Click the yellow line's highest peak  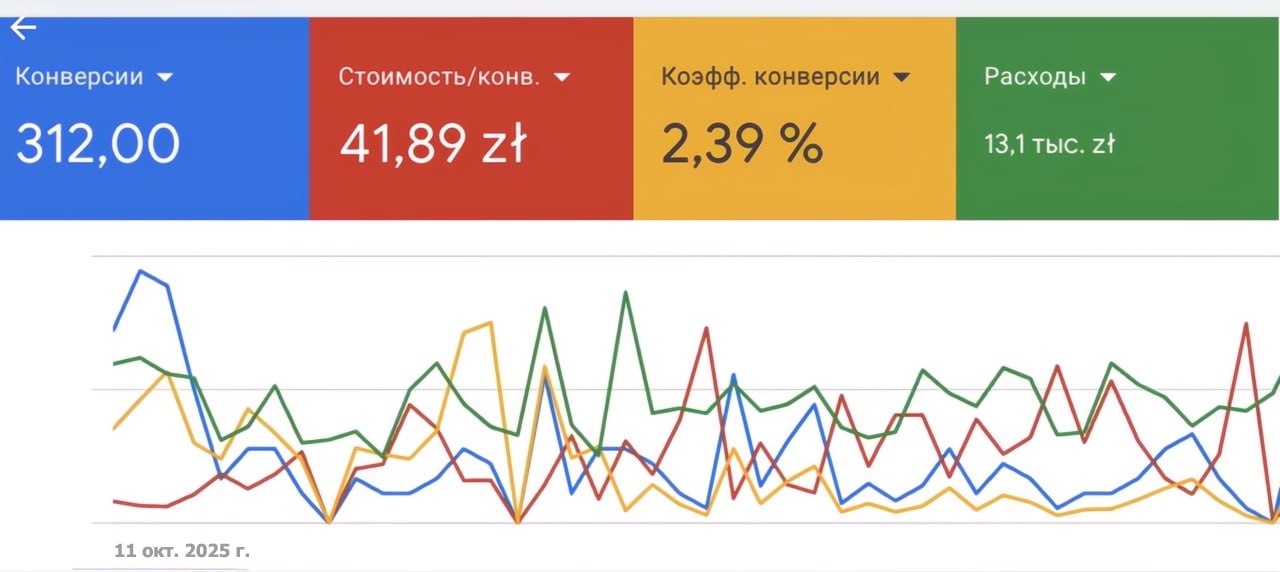[x=491, y=323]
